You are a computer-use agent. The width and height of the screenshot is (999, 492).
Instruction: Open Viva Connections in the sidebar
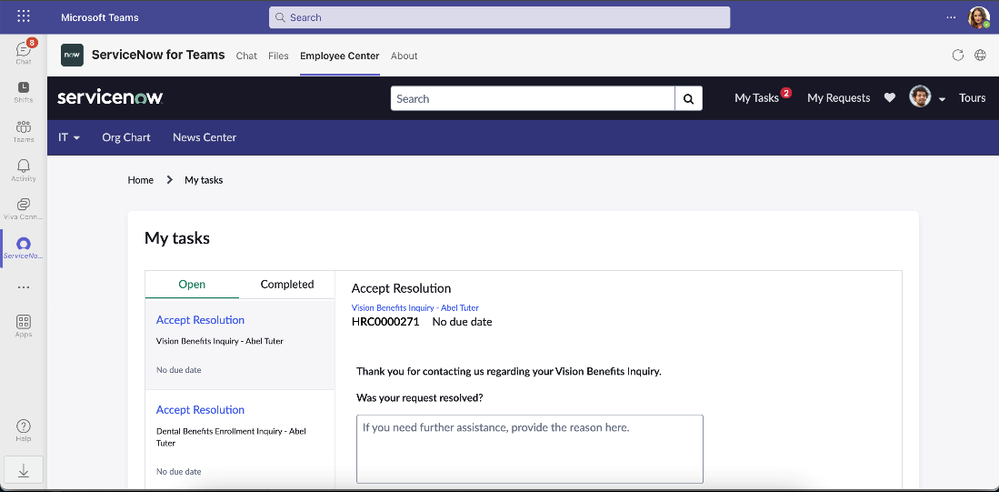click(x=24, y=209)
